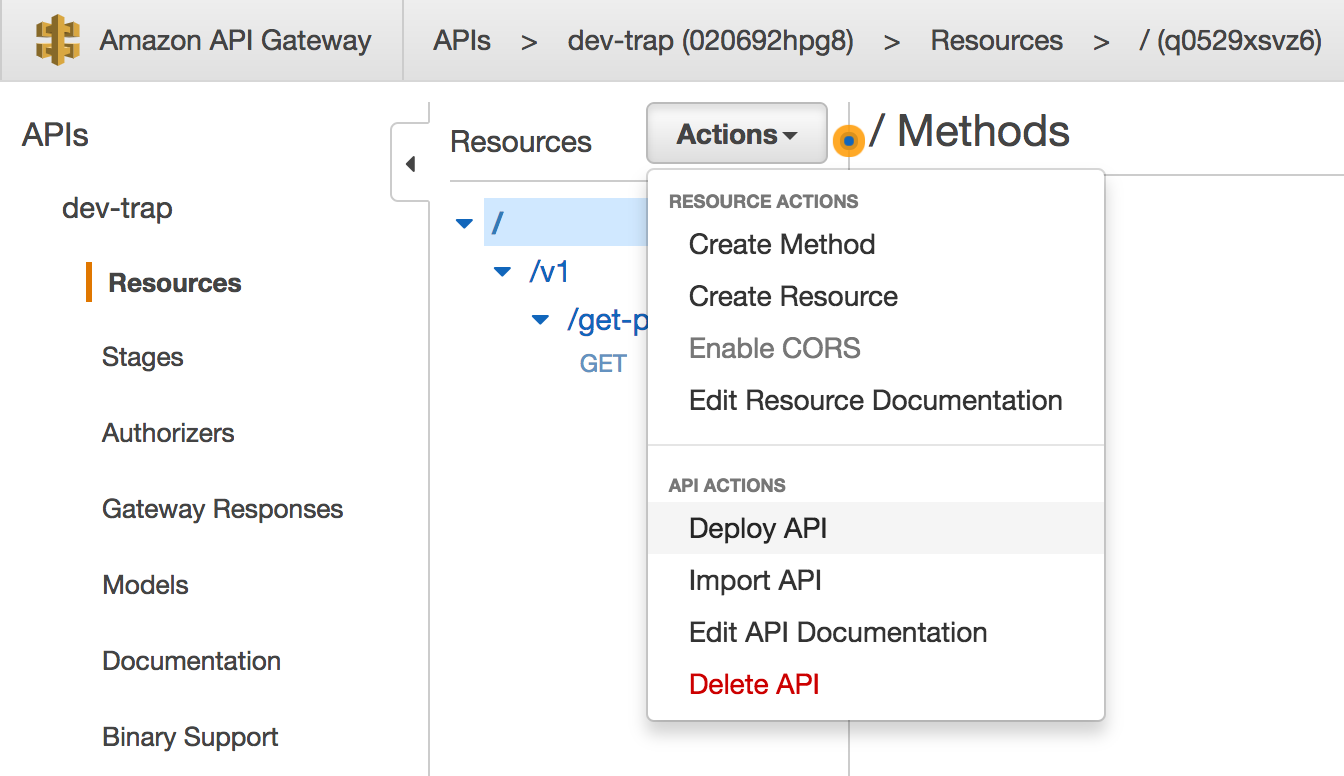Open the /v1 resource in tree
The image size is (1344, 776).
(549, 272)
